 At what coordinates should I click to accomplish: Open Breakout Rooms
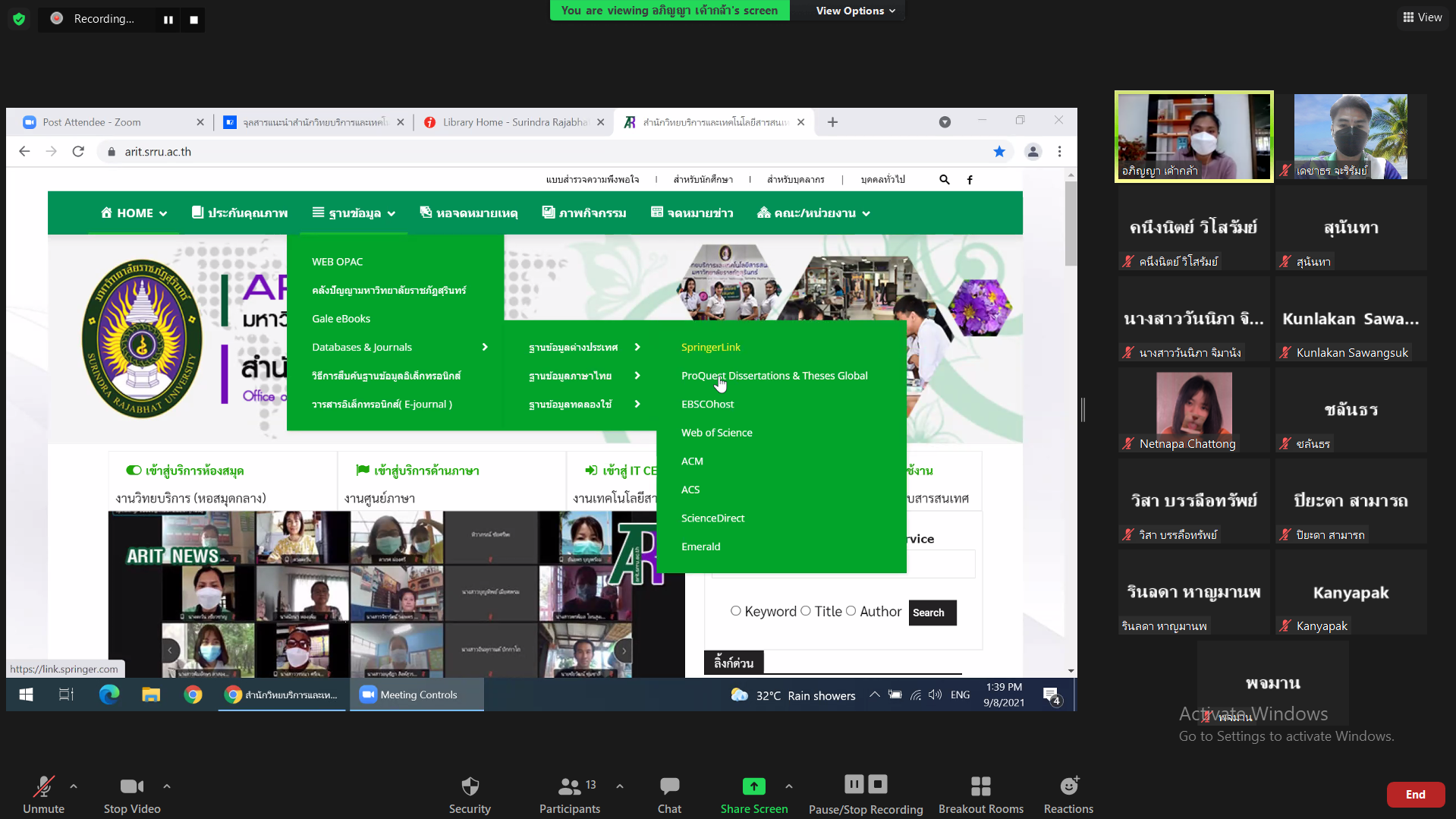[x=980, y=786]
